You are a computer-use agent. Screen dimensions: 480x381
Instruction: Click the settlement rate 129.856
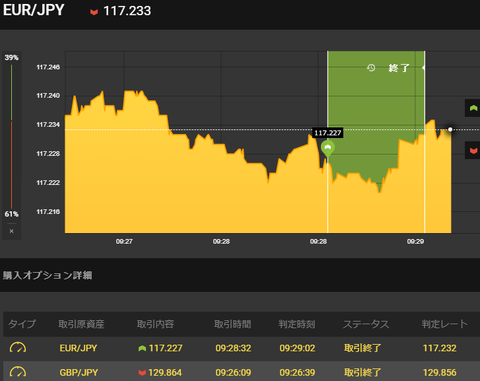click(x=440, y=372)
